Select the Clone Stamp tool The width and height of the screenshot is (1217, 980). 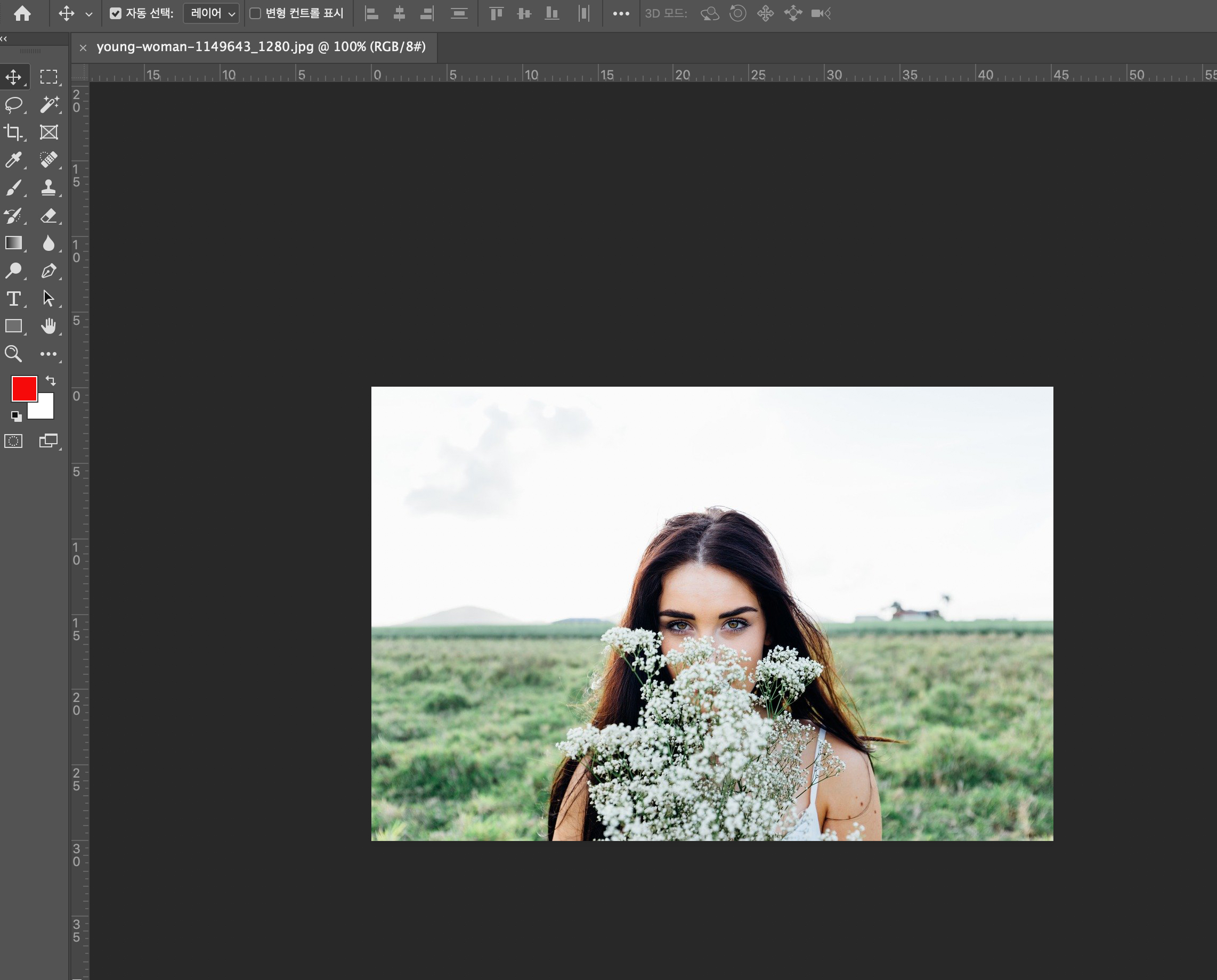pos(49,187)
